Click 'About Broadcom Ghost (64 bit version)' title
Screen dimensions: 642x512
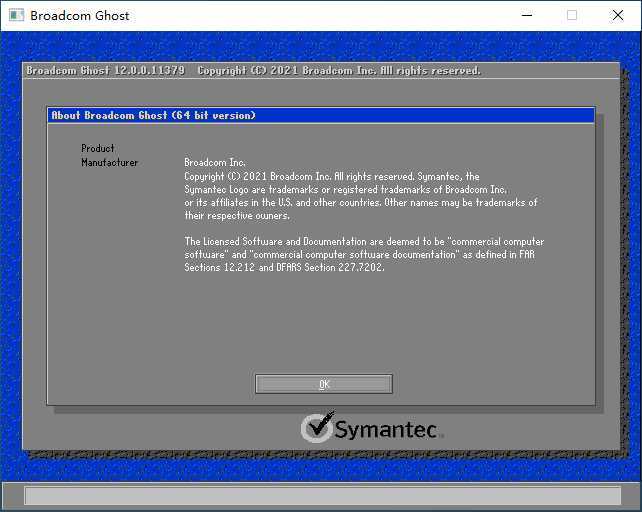pos(153,115)
